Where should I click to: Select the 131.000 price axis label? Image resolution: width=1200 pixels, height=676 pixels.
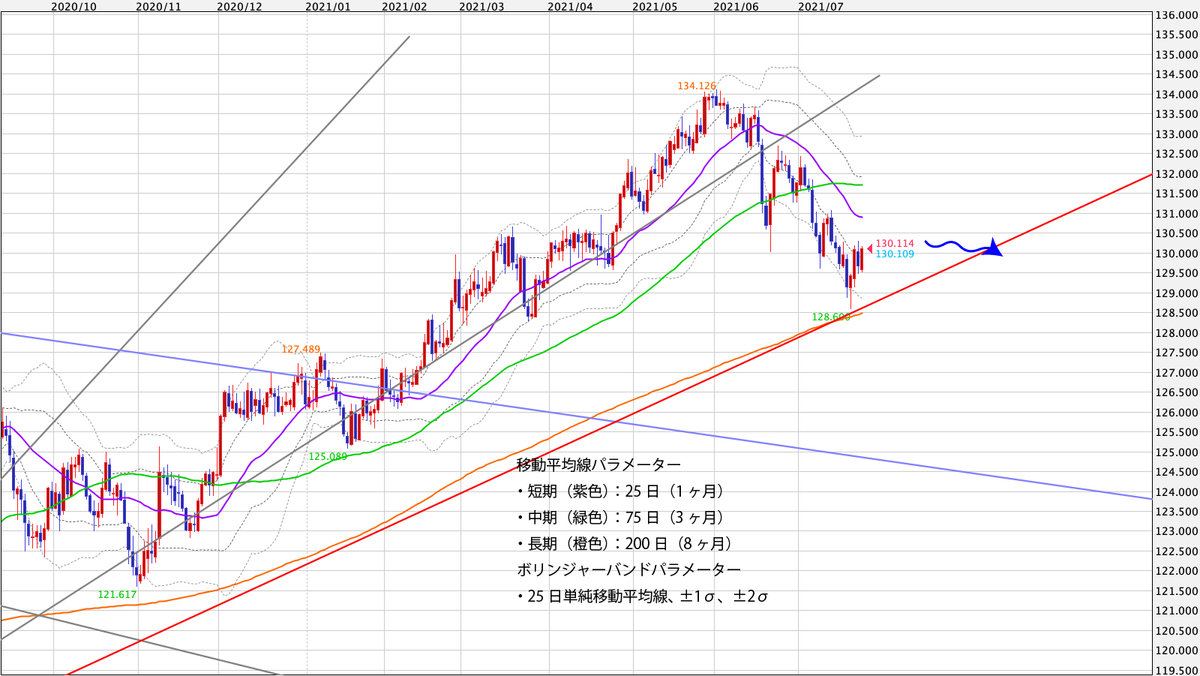coord(1176,214)
